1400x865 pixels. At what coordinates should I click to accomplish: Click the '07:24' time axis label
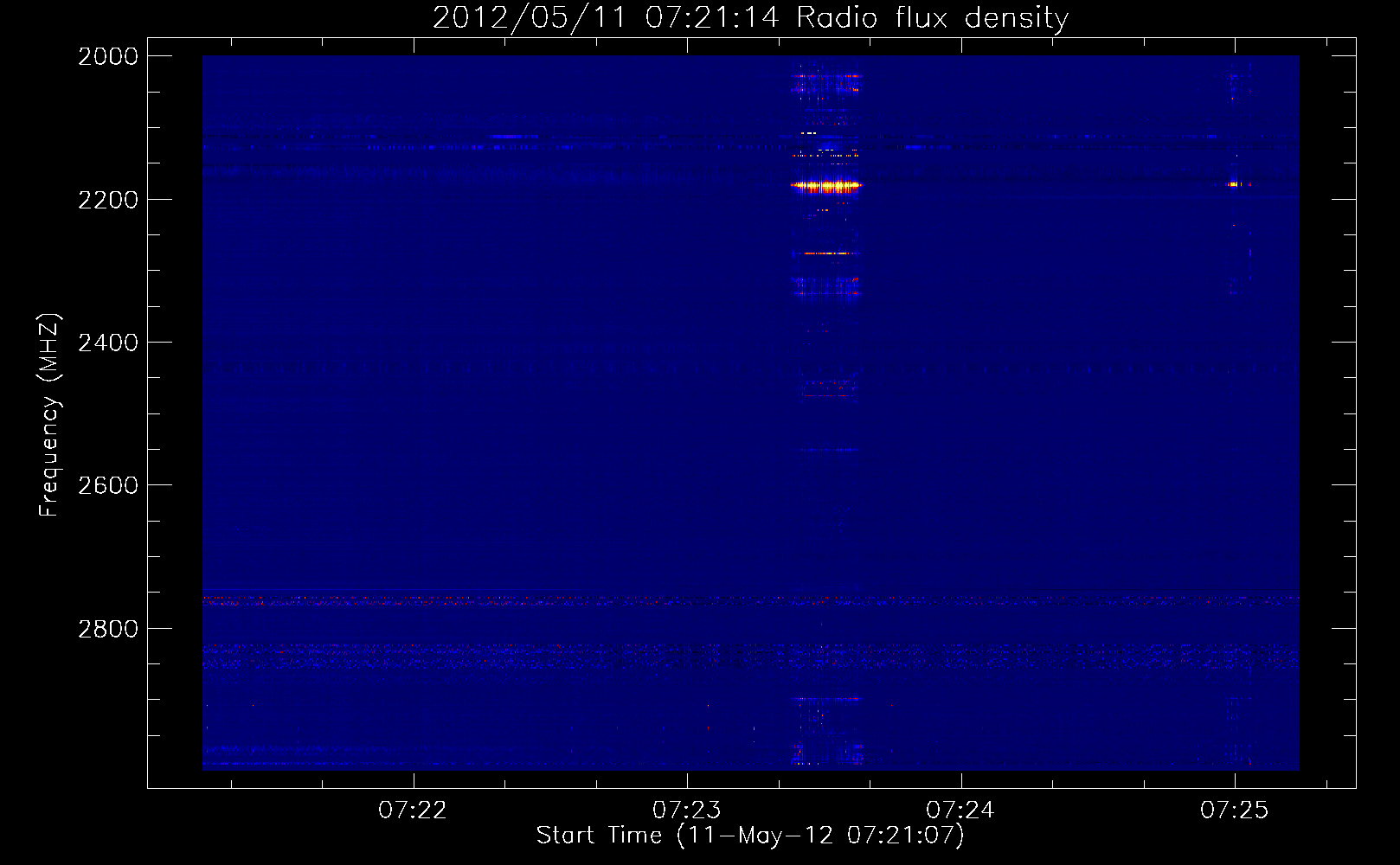tap(960, 810)
